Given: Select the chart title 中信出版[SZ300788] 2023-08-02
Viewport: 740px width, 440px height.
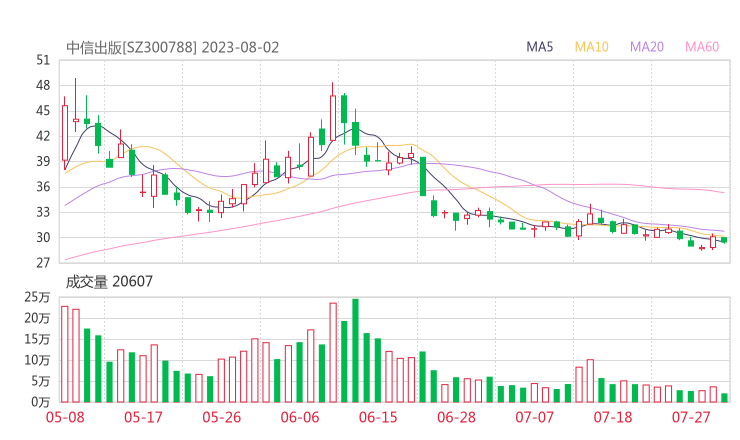Looking at the screenshot, I should 173,47.
